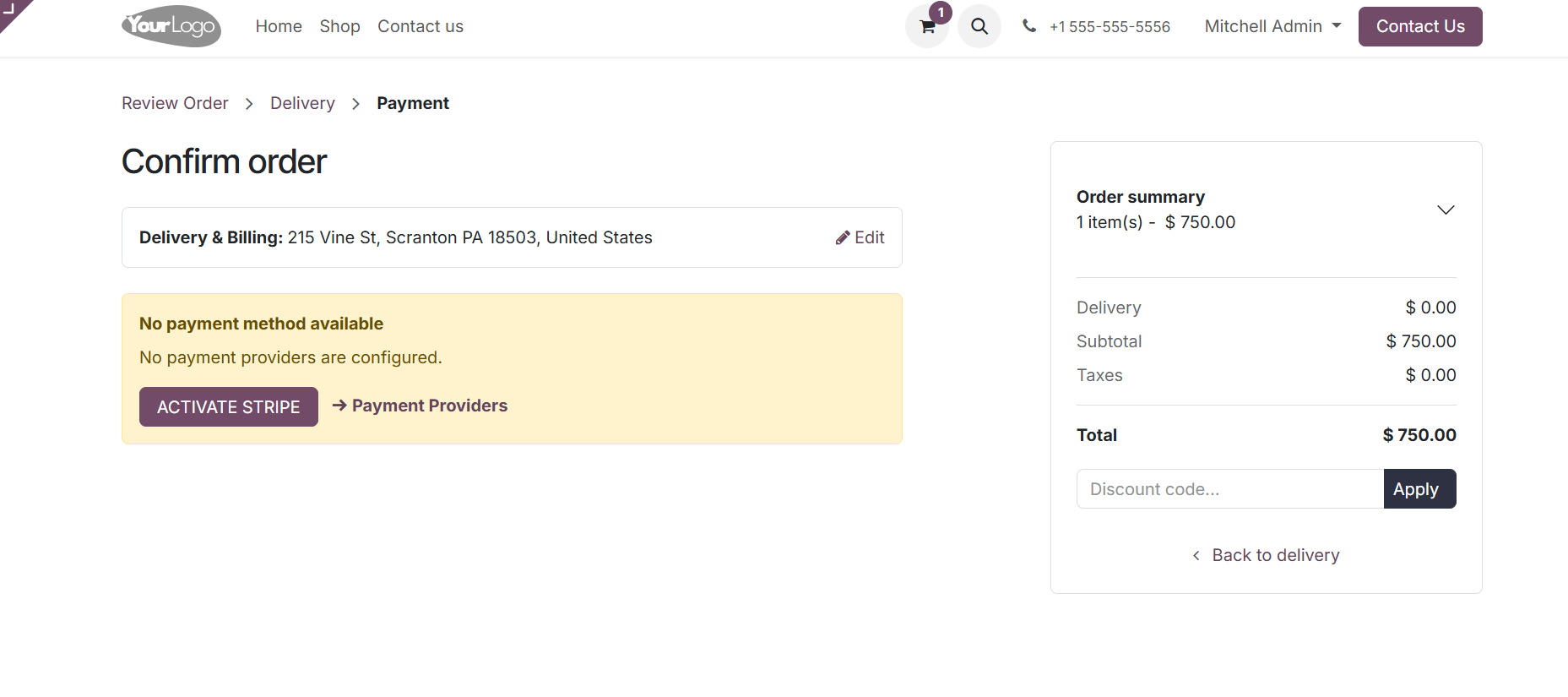This screenshot has width=1568, height=697.
Task: Open the Delivery breadcrumb step
Action: point(302,102)
